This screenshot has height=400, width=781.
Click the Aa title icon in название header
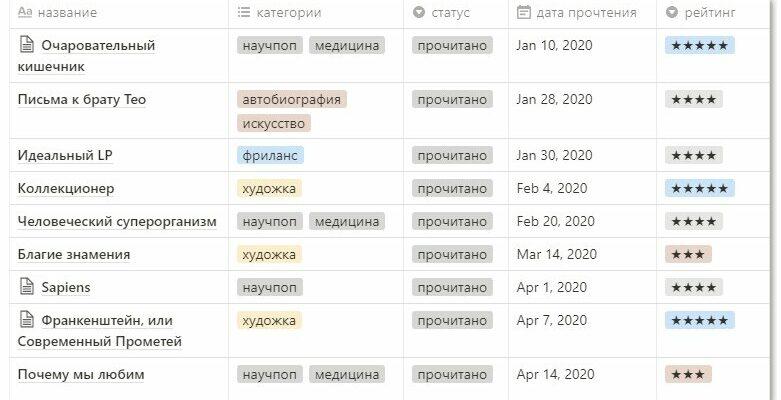click(x=25, y=12)
